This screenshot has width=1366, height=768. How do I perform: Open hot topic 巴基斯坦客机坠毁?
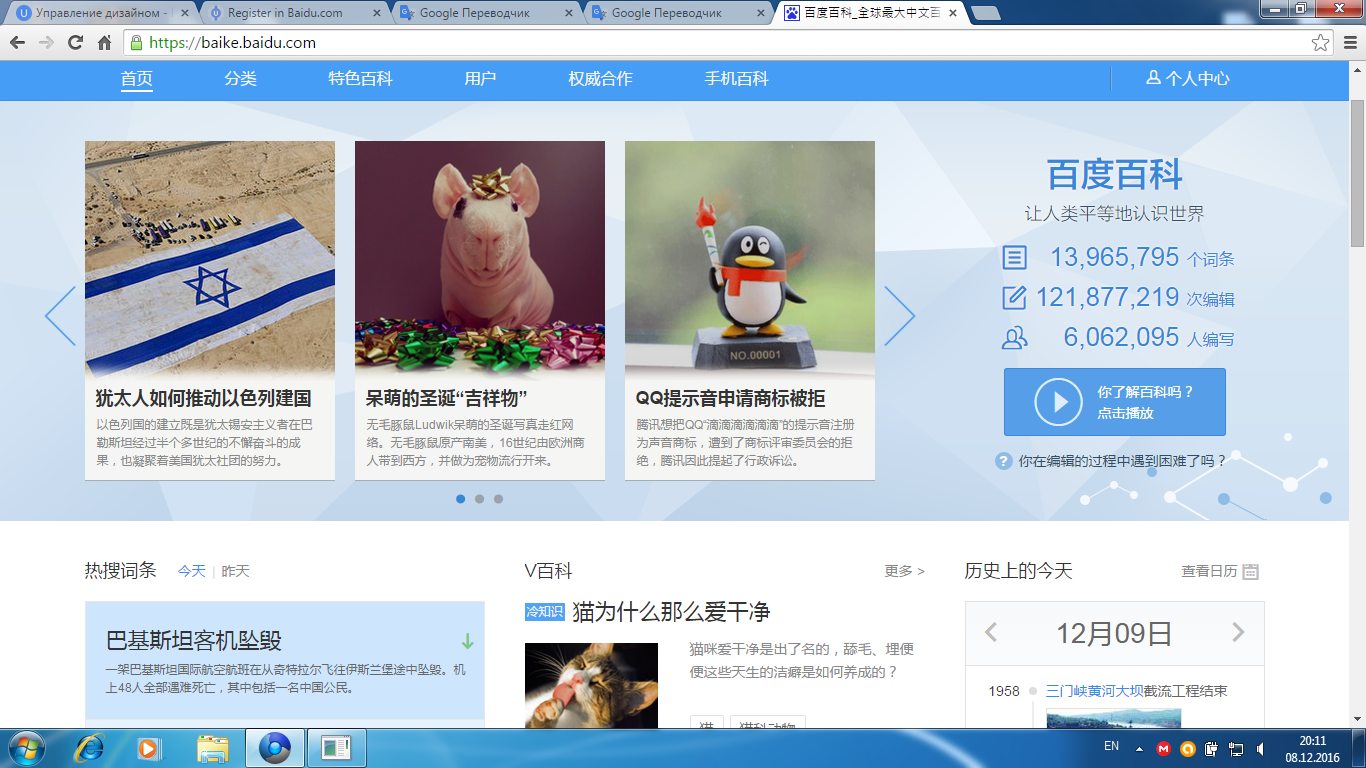[194, 641]
